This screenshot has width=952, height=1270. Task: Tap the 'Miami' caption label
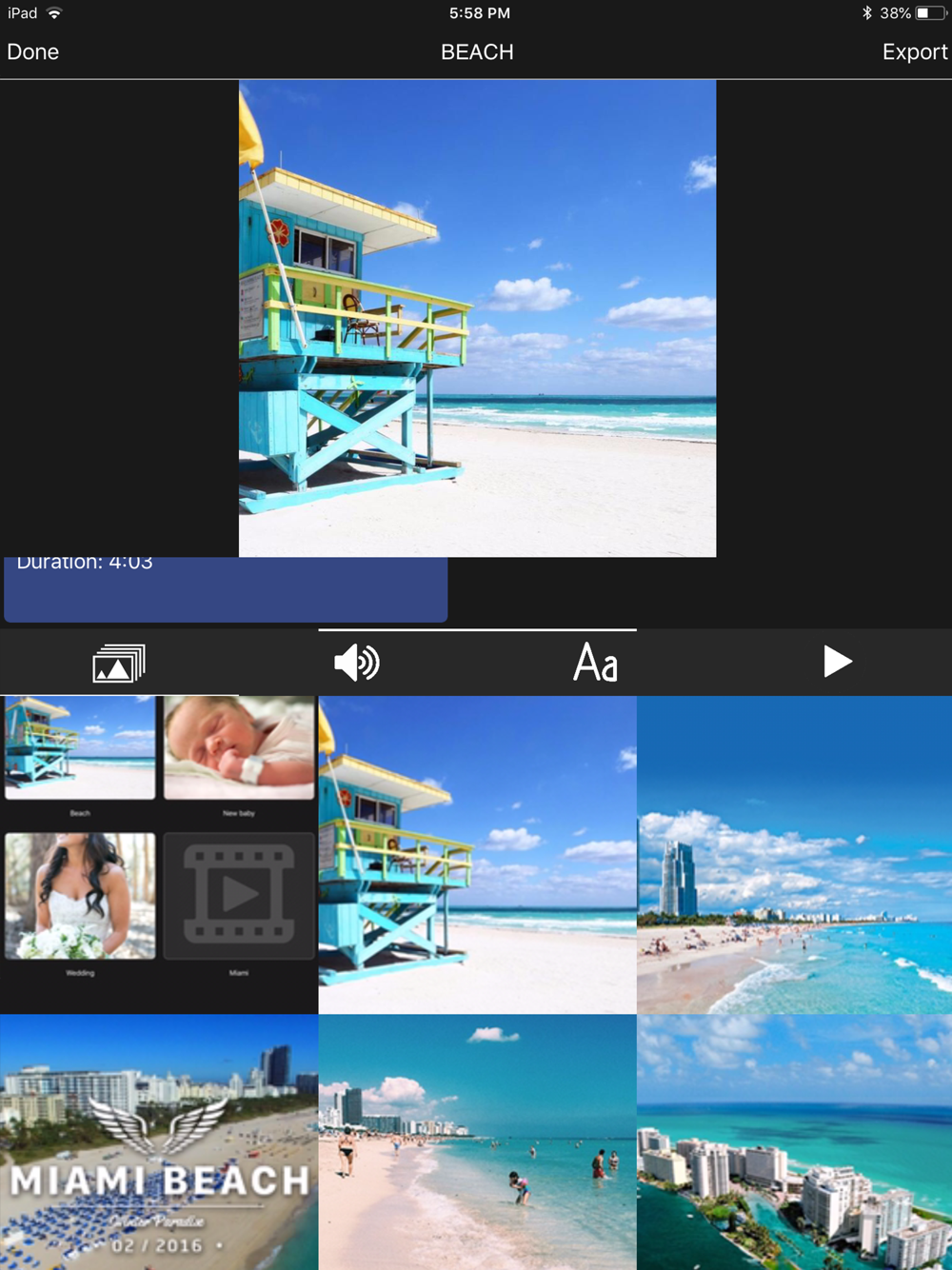239,973
